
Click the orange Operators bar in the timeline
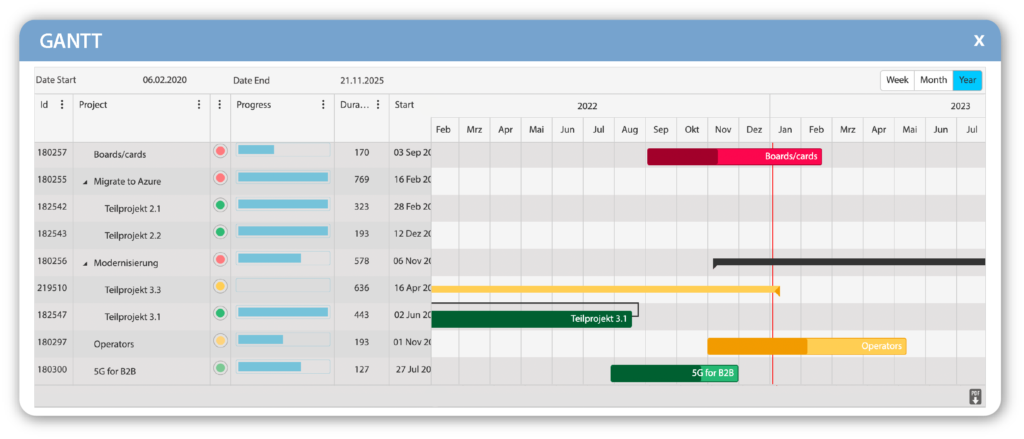[x=806, y=346]
